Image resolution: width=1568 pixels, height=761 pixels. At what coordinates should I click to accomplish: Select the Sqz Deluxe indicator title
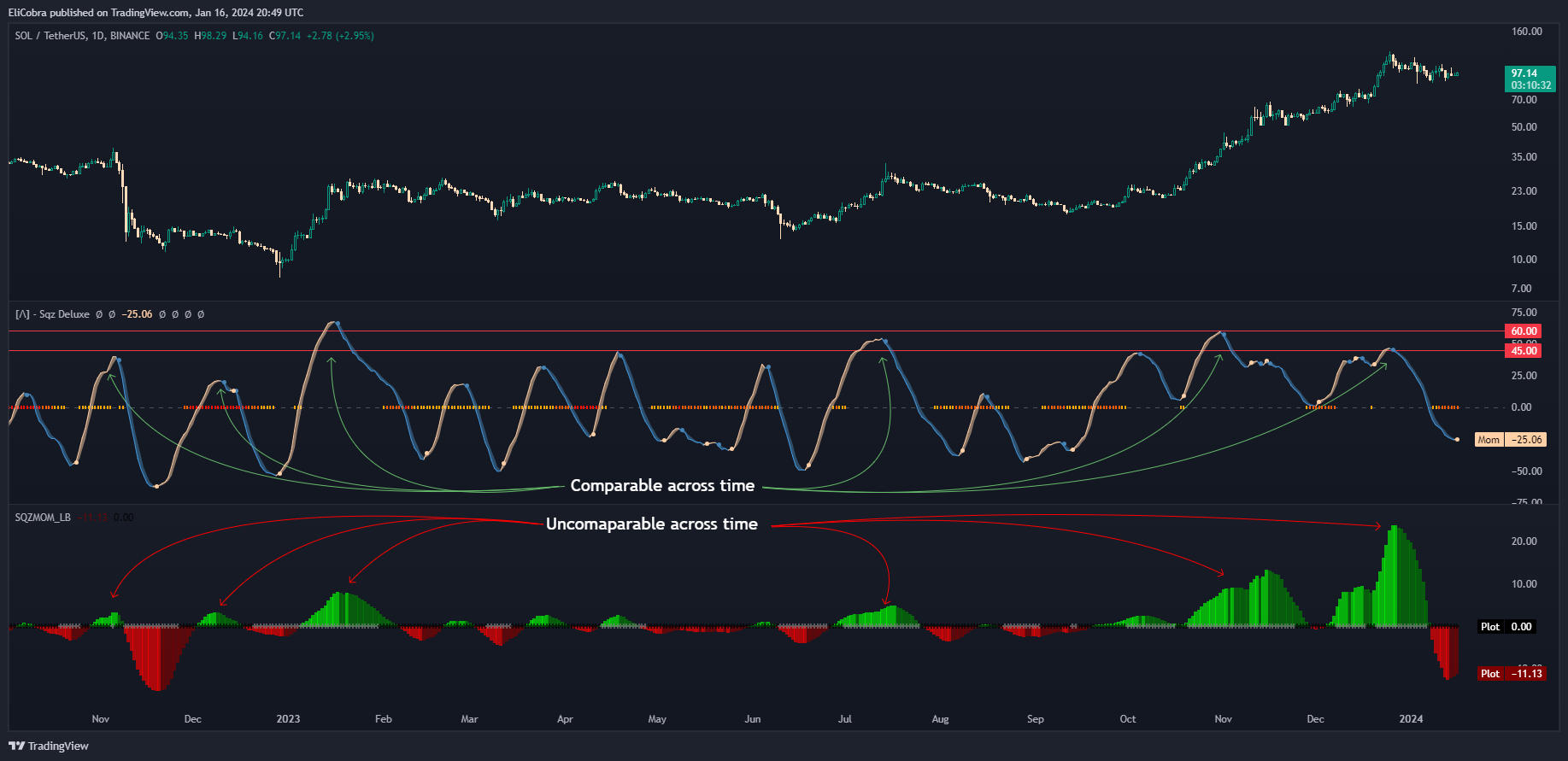[x=52, y=314]
